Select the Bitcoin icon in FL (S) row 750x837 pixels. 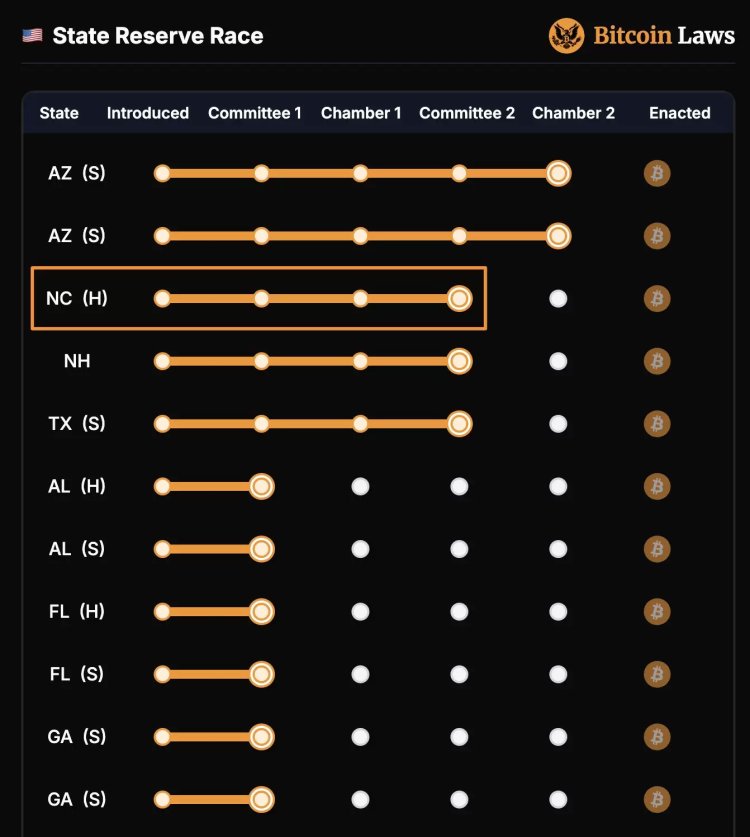click(657, 674)
